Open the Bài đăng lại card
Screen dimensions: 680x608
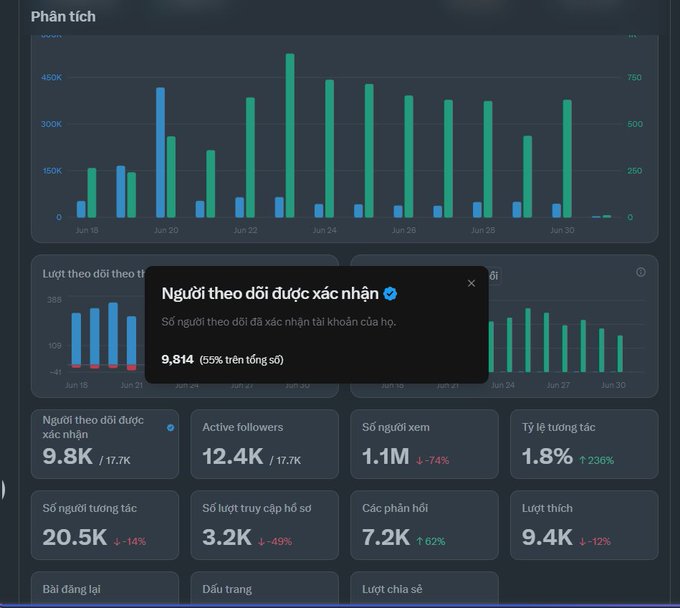pyautogui.click(x=105, y=588)
